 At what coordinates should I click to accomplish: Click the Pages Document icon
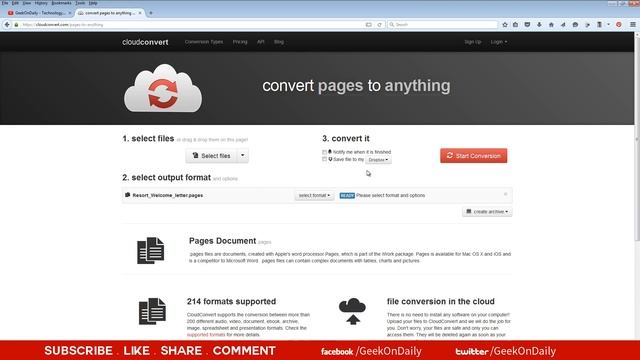coord(151,250)
